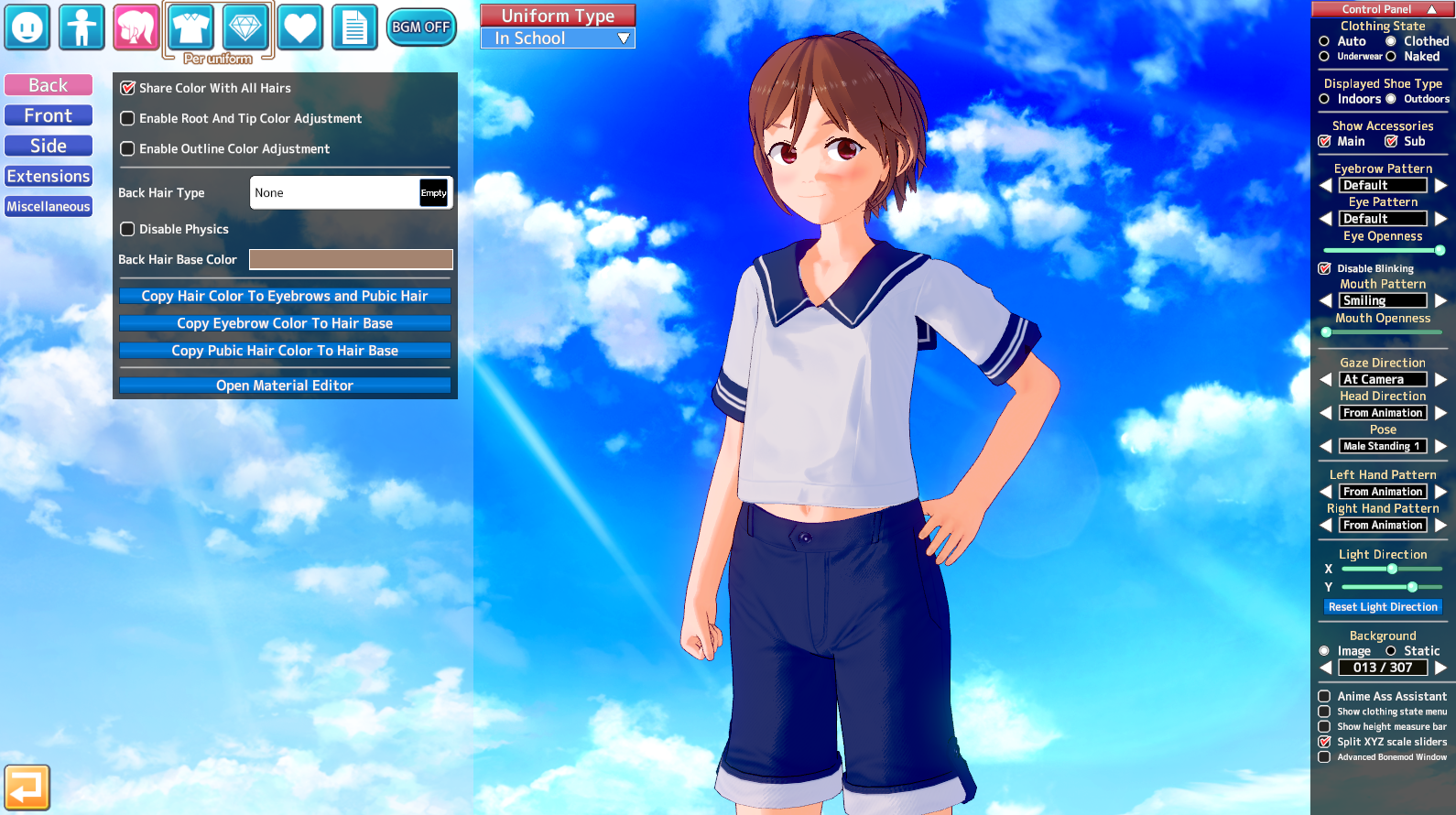Toggle Disable Blinking checkbox
This screenshot has width=1456, height=815.
[1324, 268]
